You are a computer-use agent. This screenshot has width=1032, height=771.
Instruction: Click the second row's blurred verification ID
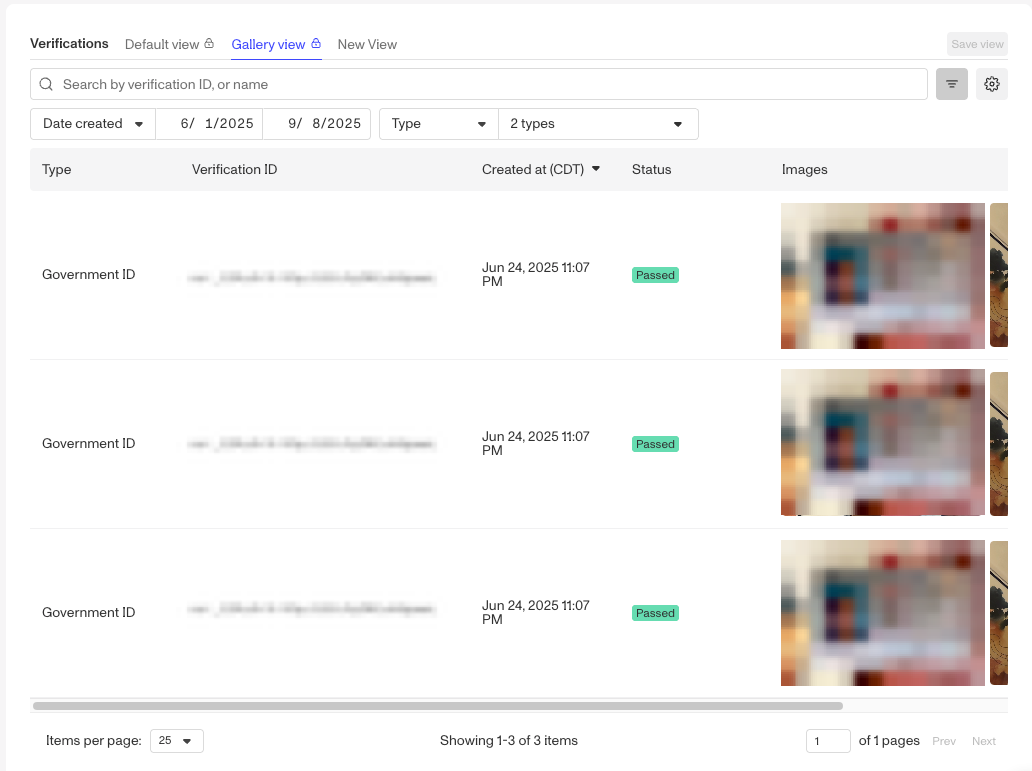[x=311, y=444]
